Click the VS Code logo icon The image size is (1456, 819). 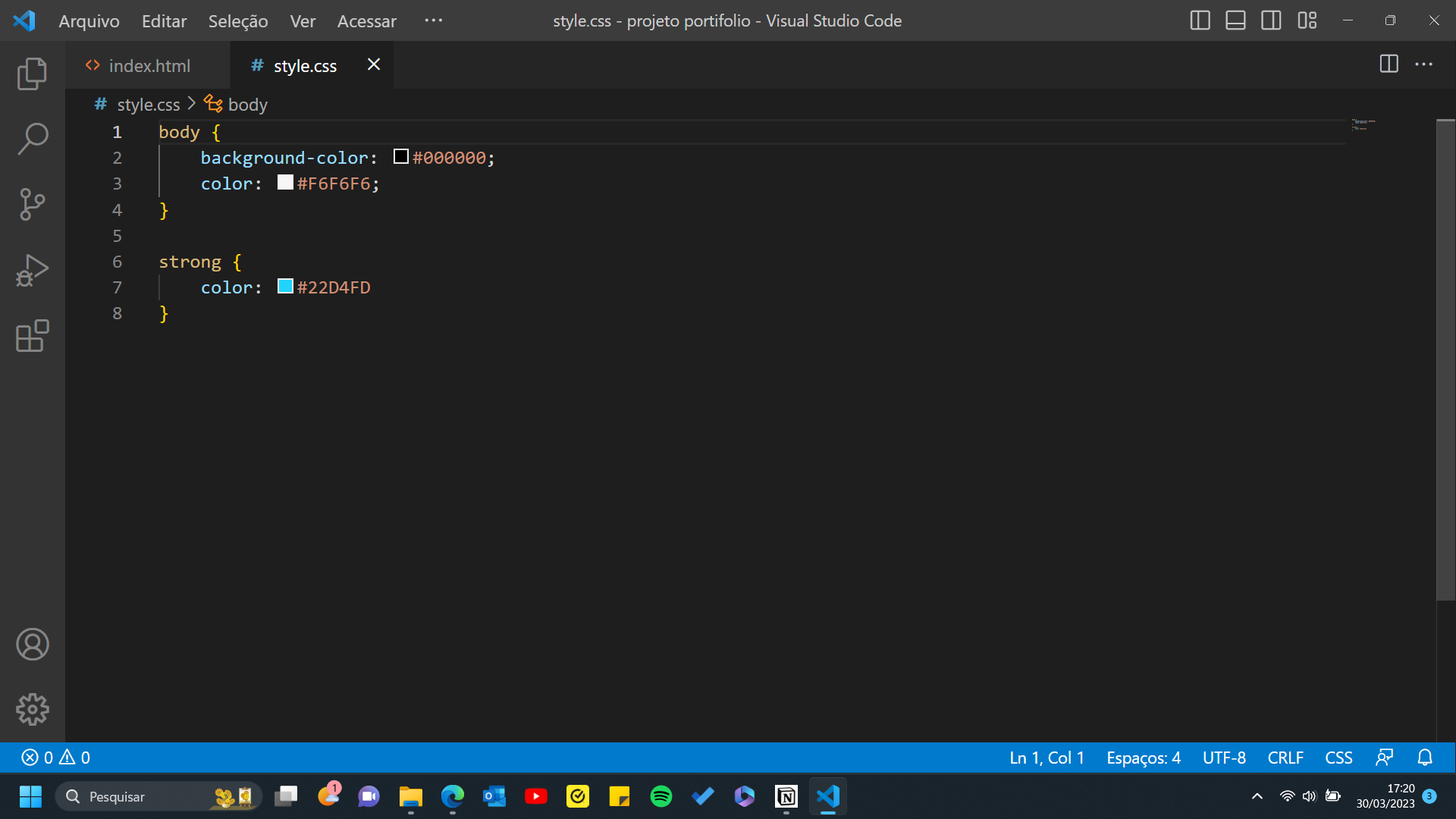click(24, 20)
